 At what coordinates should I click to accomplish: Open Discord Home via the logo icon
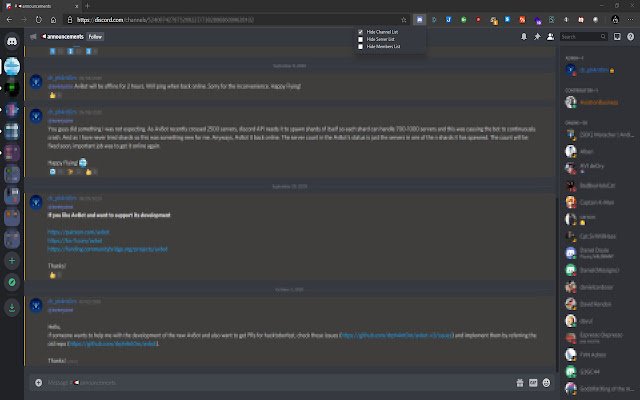click(x=12, y=41)
